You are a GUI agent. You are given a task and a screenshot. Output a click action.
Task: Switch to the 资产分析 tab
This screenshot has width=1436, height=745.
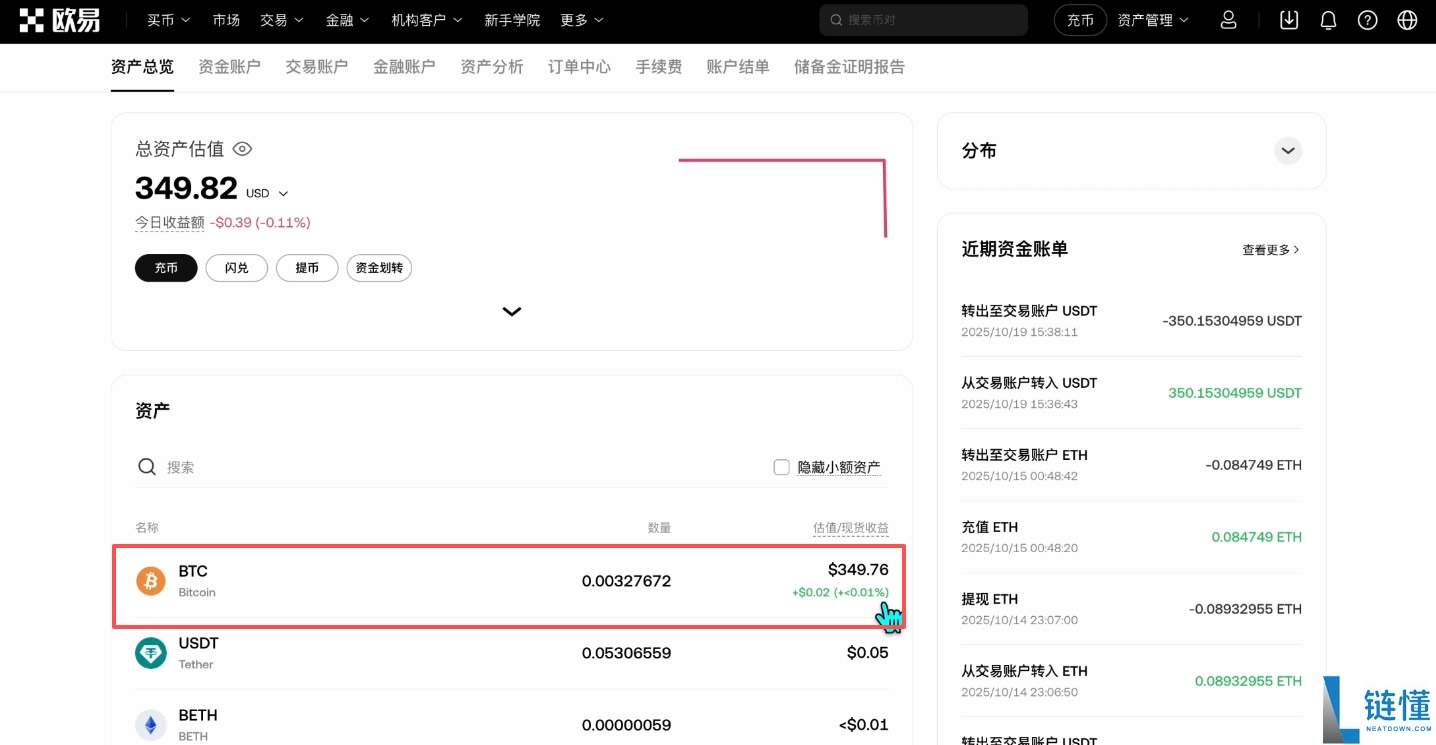pyautogui.click(x=492, y=67)
